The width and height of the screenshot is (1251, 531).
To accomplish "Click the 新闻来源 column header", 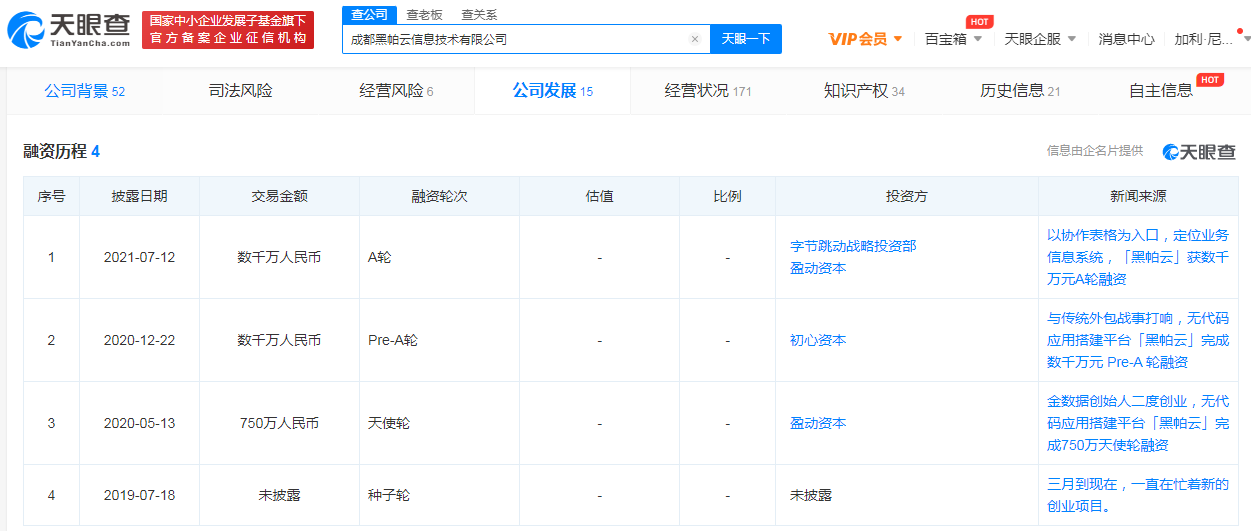I will 1138,196.
